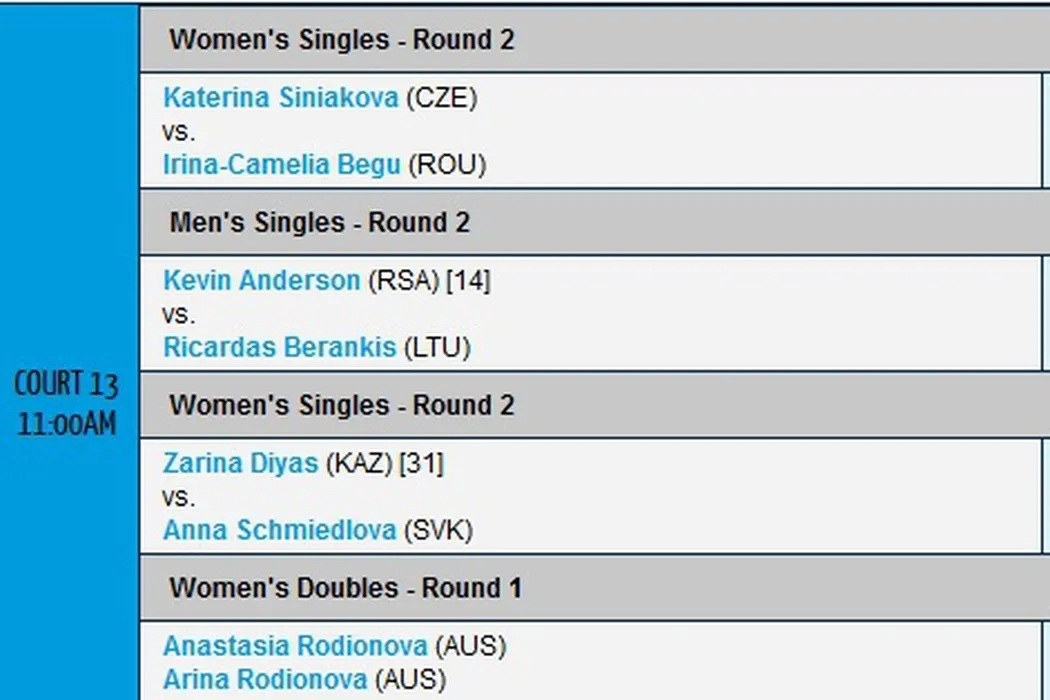The width and height of the screenshot is (1050, 700).
Task: Click (LTU) country label
Action: (437, 347)
